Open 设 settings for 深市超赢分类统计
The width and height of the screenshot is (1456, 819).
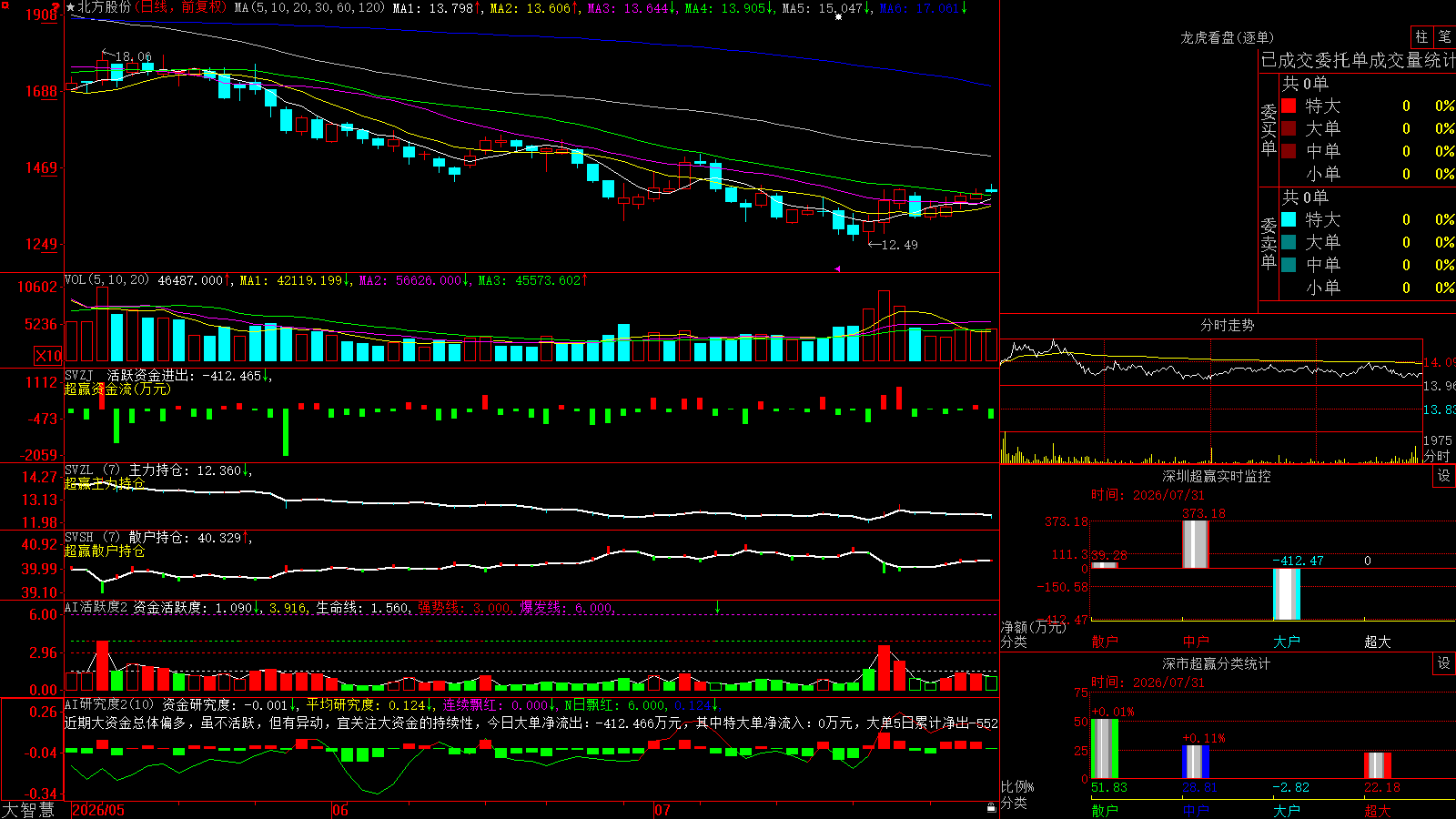[x=1444, y=663]
